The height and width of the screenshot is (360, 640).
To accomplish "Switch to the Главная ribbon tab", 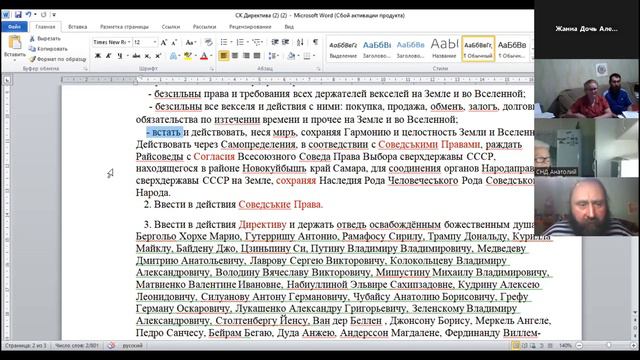I will [x=45, y=27].
